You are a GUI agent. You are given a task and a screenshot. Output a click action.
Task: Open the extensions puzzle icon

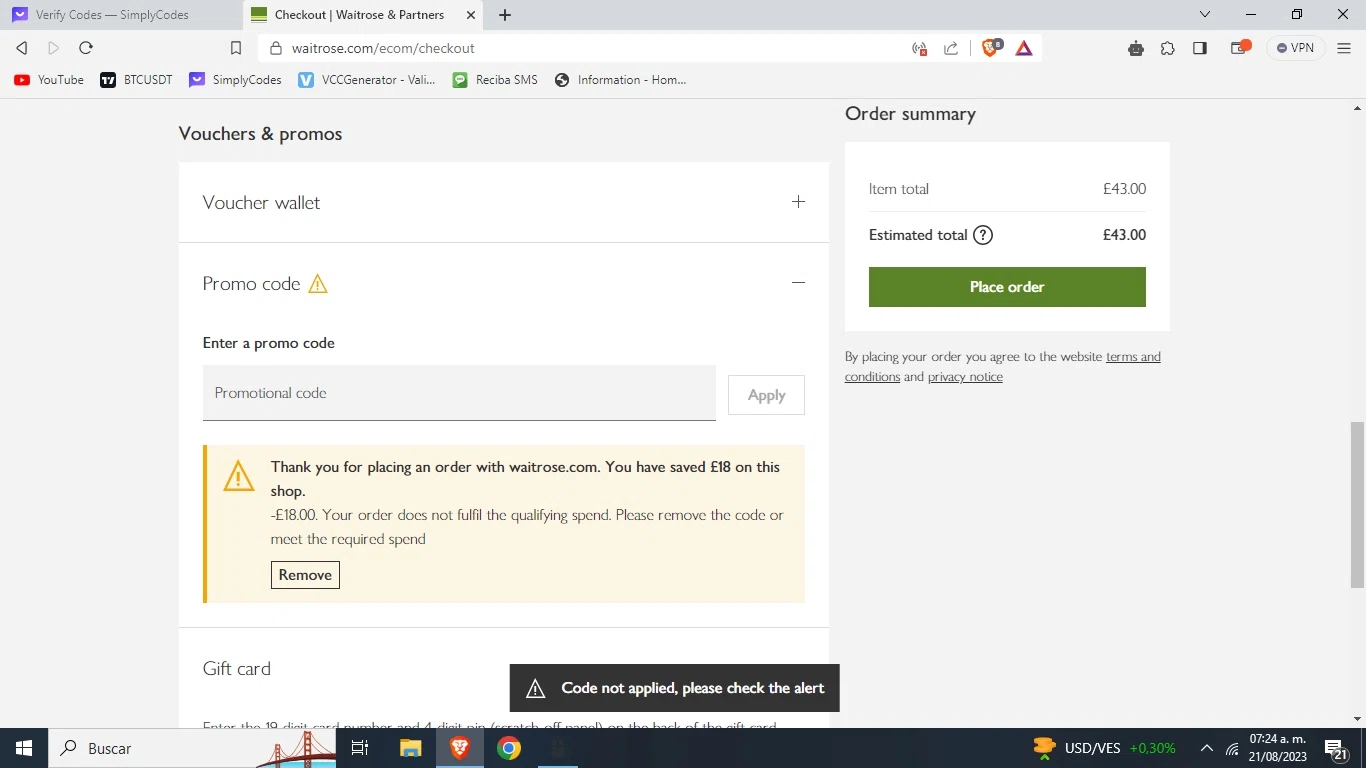point(1168,48)
